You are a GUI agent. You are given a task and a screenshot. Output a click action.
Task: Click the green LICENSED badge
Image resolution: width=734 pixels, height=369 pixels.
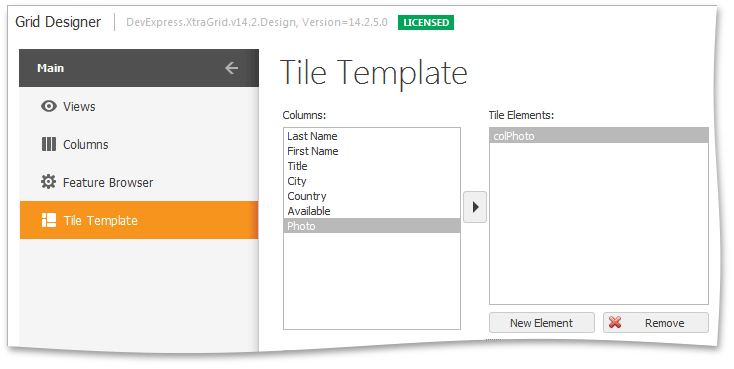(426, 22)
